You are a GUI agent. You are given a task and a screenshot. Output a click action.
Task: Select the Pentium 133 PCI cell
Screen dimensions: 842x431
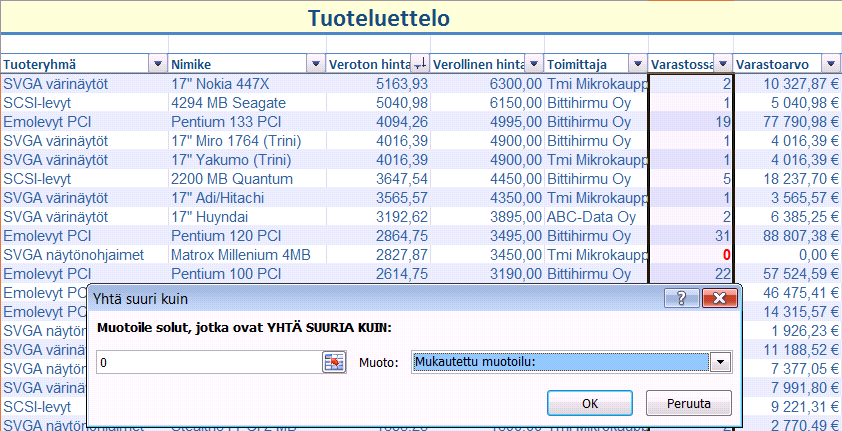[x=247, y=122]
